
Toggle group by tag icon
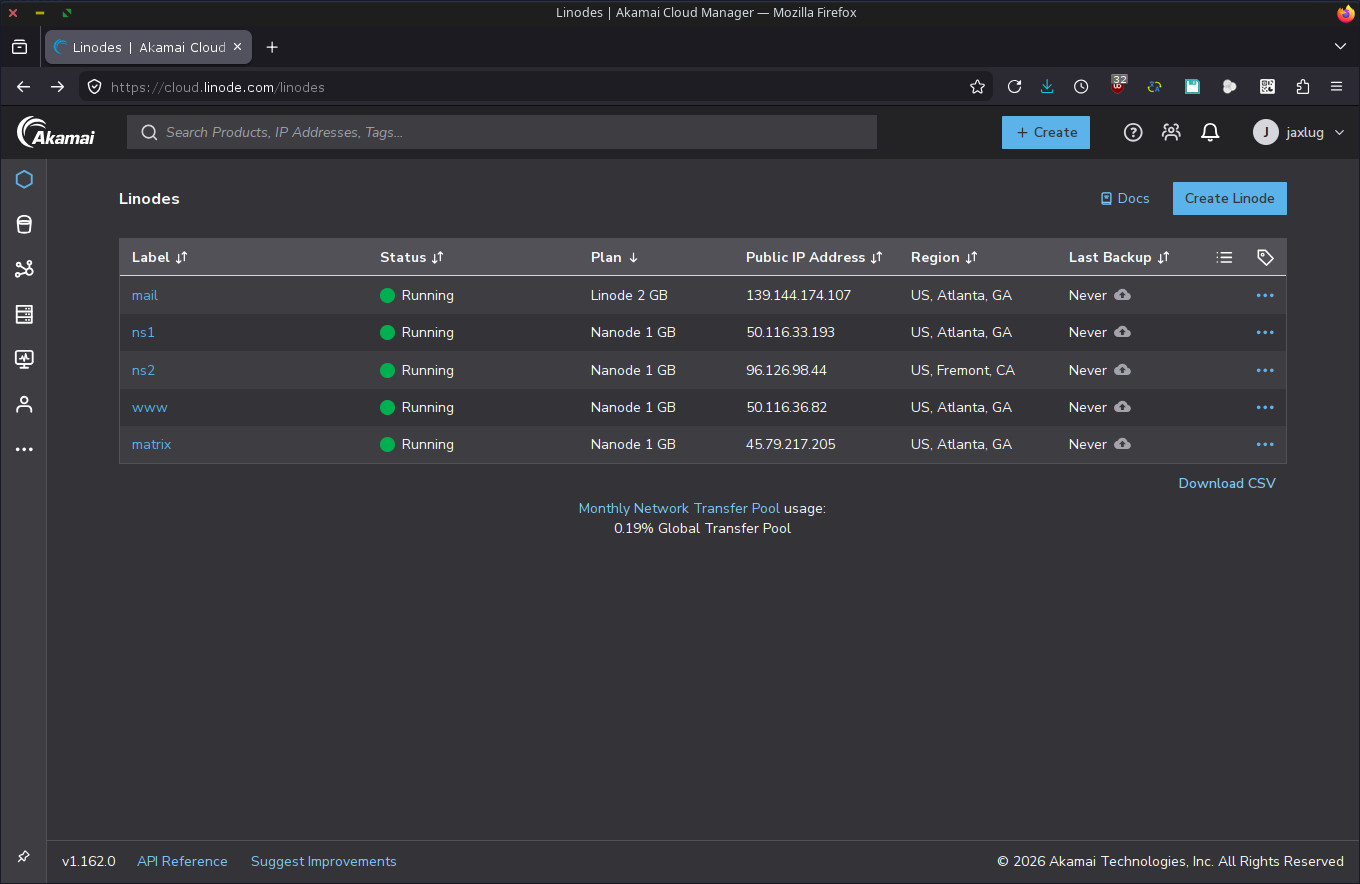click(x=1265, y=257)
